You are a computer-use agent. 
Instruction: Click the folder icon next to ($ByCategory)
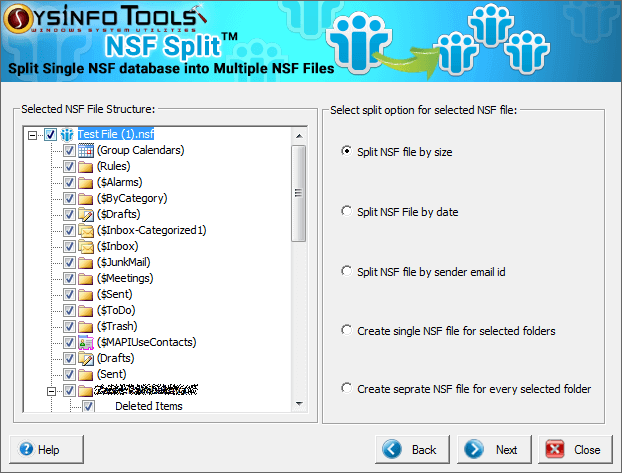coord(85,198)
